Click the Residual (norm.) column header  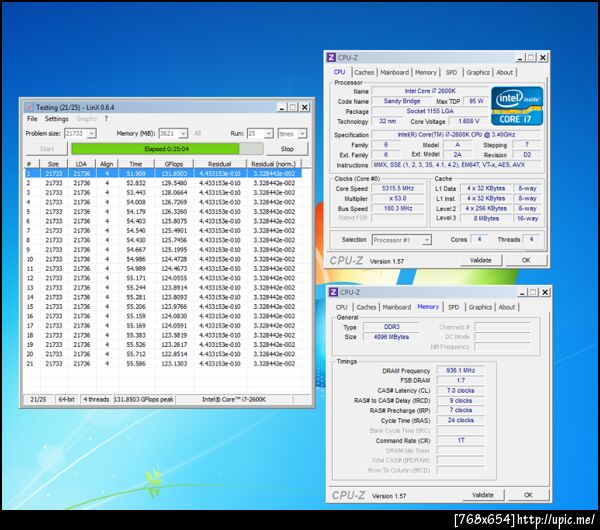[x=274, y=164]
